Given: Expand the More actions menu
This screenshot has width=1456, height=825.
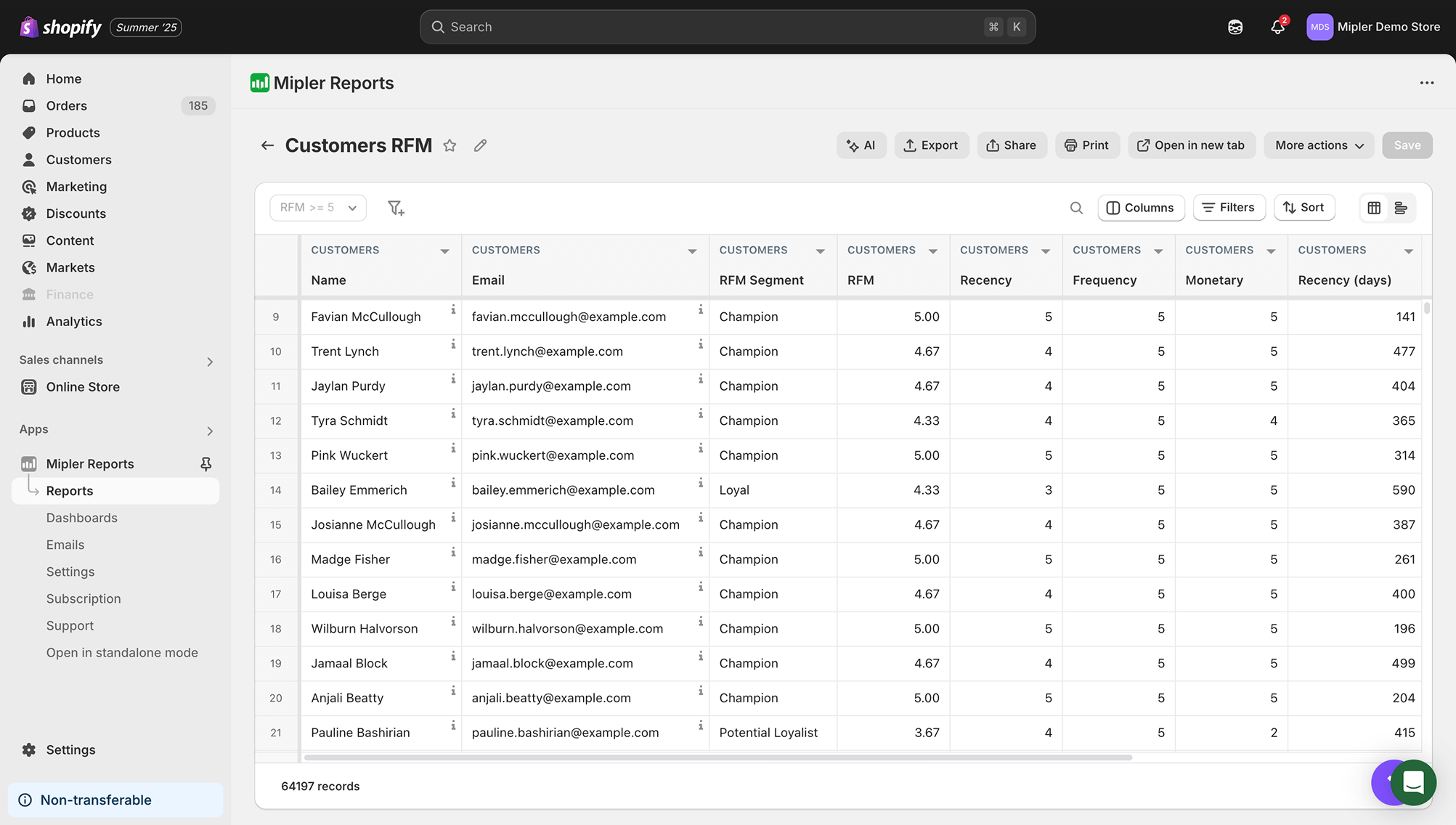Looking at the screenshot, I should coord(1318,145).
